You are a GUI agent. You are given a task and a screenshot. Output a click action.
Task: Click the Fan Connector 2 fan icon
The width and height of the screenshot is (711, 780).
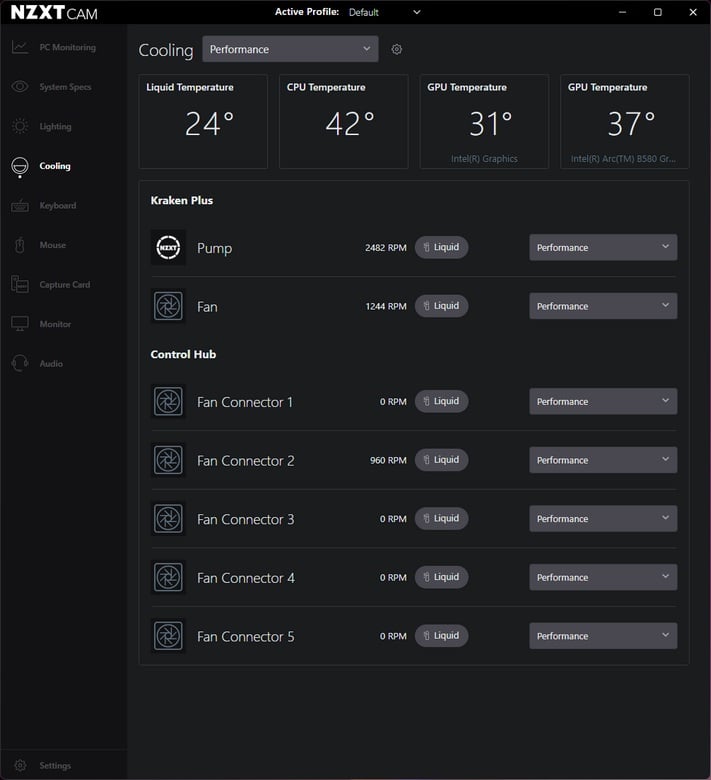point(168,460)
